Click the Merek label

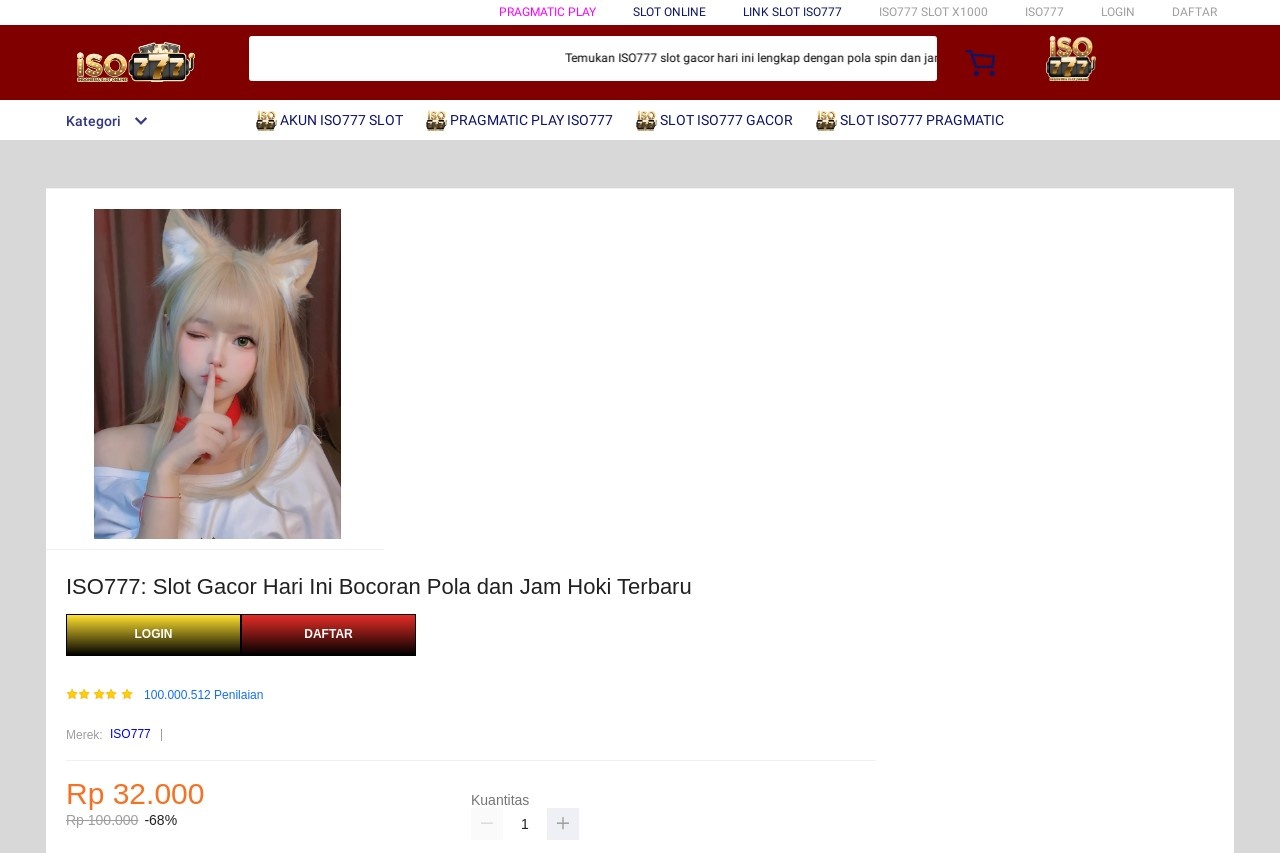[84, 735]
